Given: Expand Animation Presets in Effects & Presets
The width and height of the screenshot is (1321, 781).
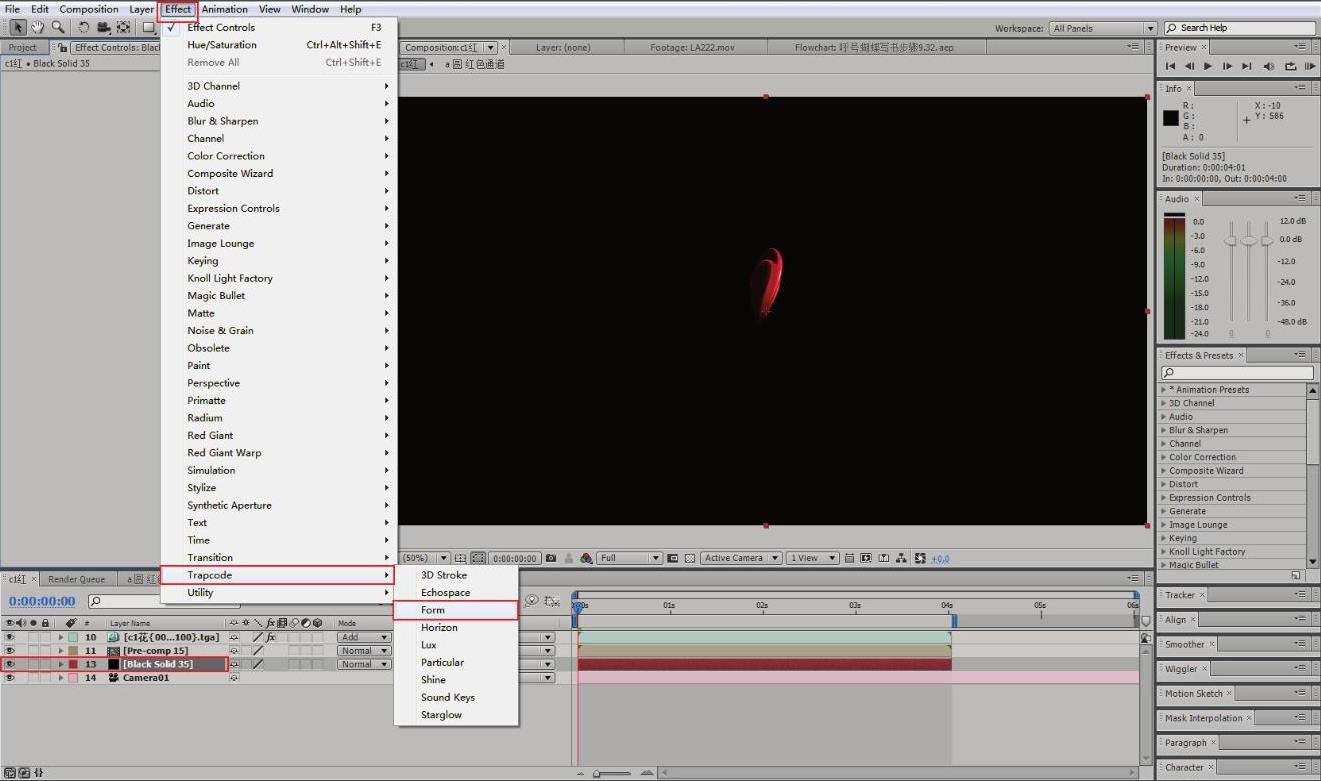Looking at the screenshot, I should pyautogui.click(x=1164, y=390).
